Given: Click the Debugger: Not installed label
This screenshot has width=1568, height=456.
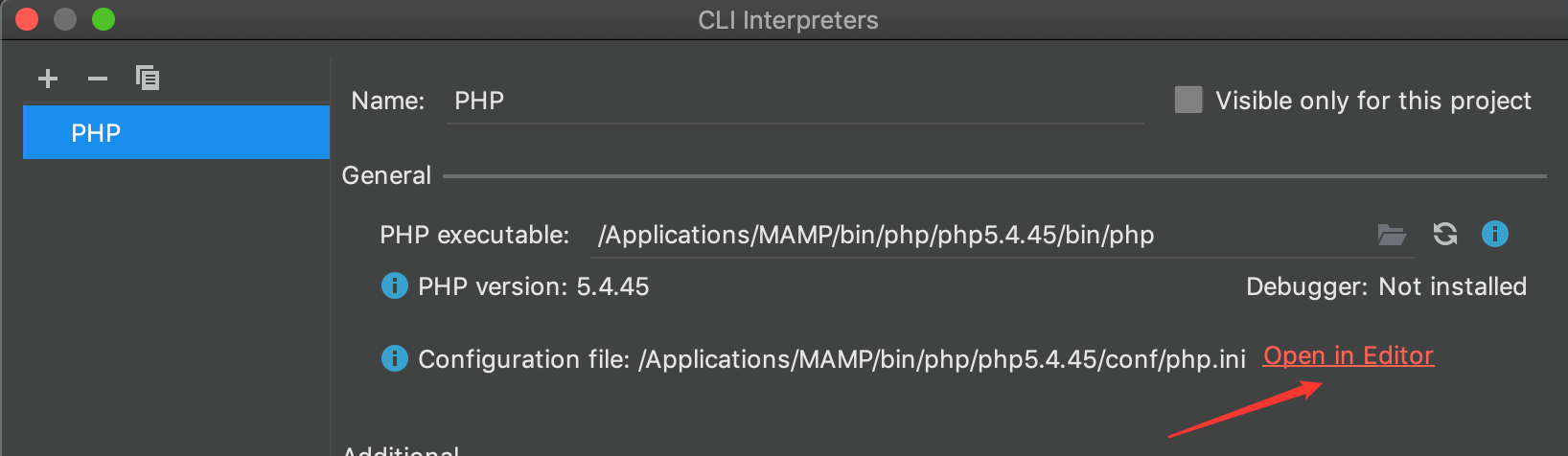Looking at the screenshot, I should [x=1386, y=286].
